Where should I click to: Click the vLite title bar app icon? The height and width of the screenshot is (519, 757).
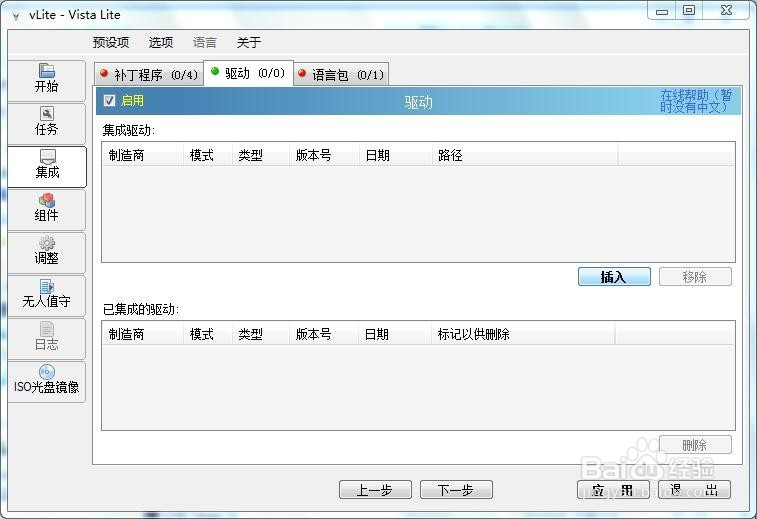click(x=16, y=16)
